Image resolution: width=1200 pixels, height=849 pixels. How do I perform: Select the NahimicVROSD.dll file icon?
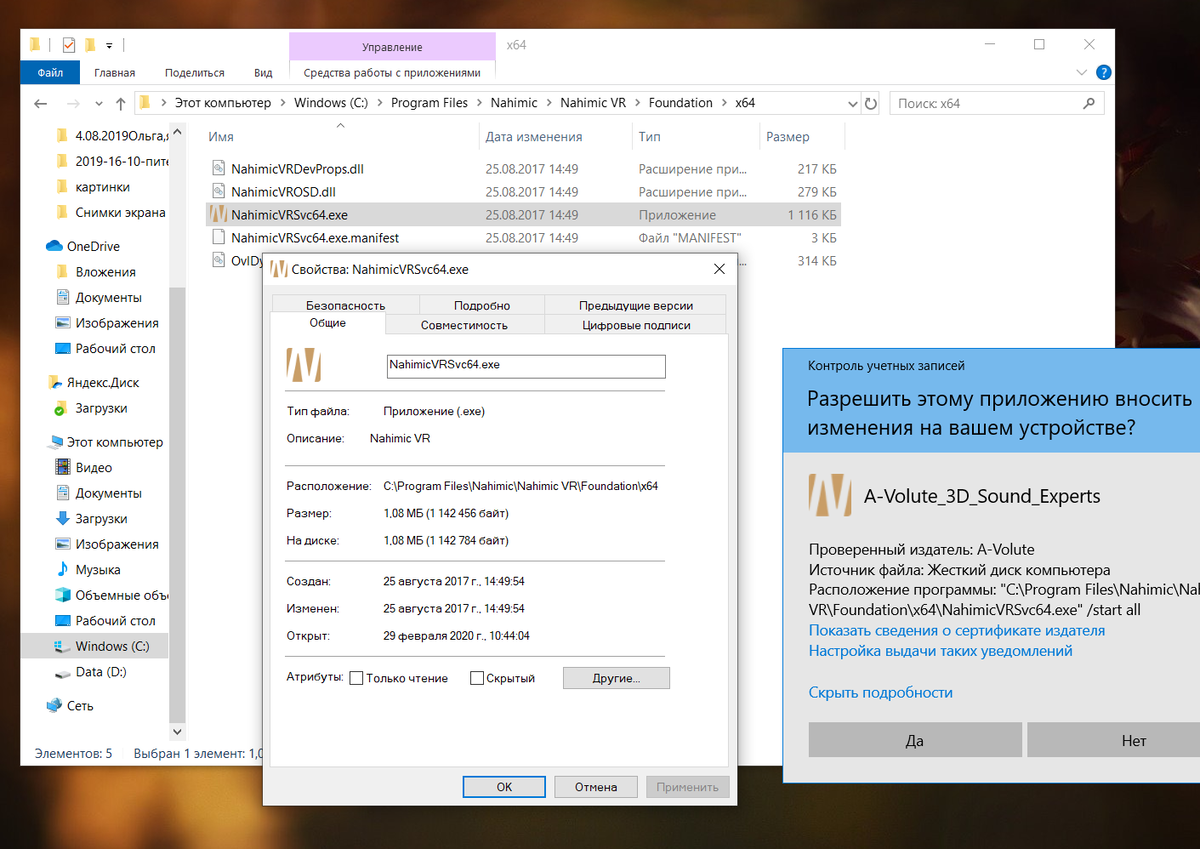[x=219, y=191]
